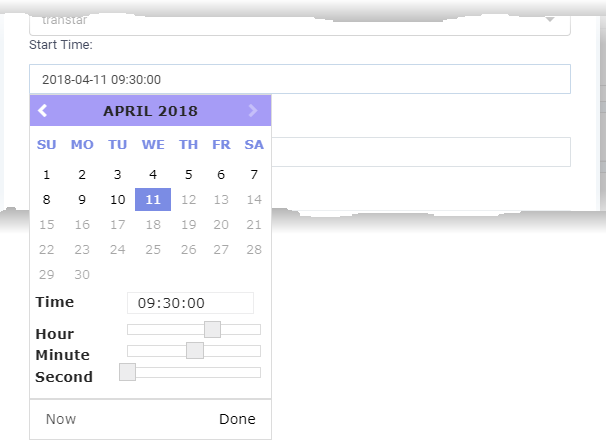Pick April 3 Tuesday date
The image size is (606, 448).
(x=117, y=175)
